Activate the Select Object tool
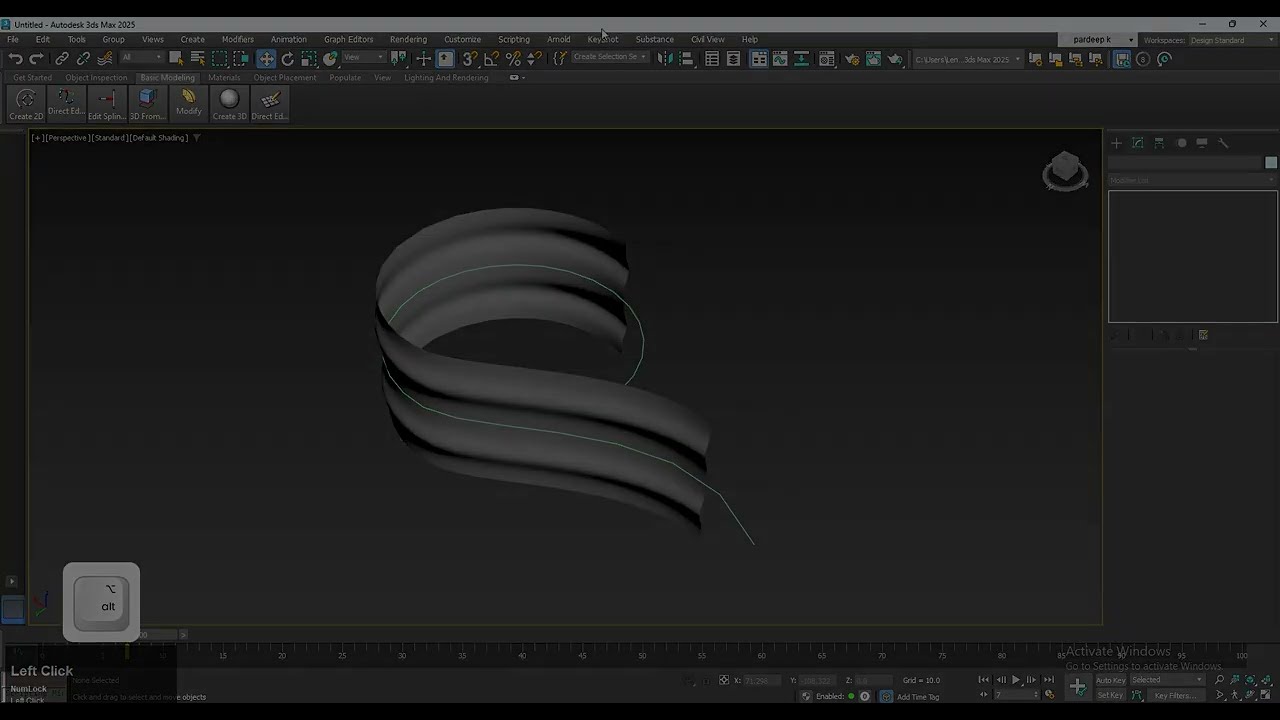 176,59
